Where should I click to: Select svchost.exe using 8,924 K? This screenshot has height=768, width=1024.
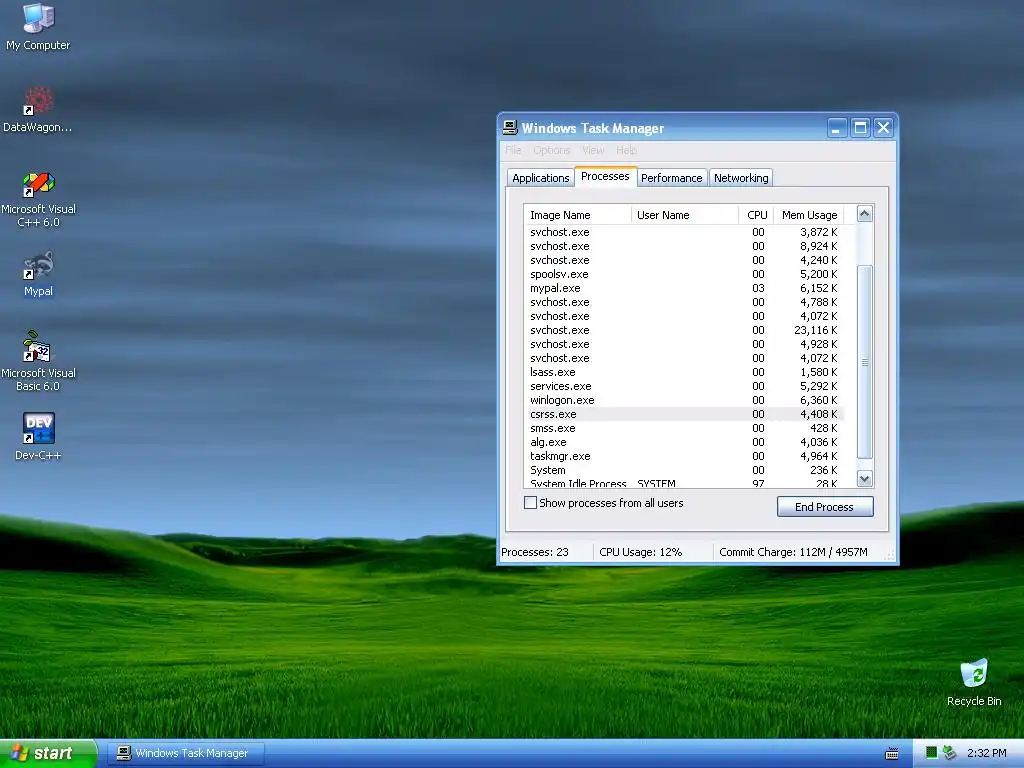pos(684,246)
